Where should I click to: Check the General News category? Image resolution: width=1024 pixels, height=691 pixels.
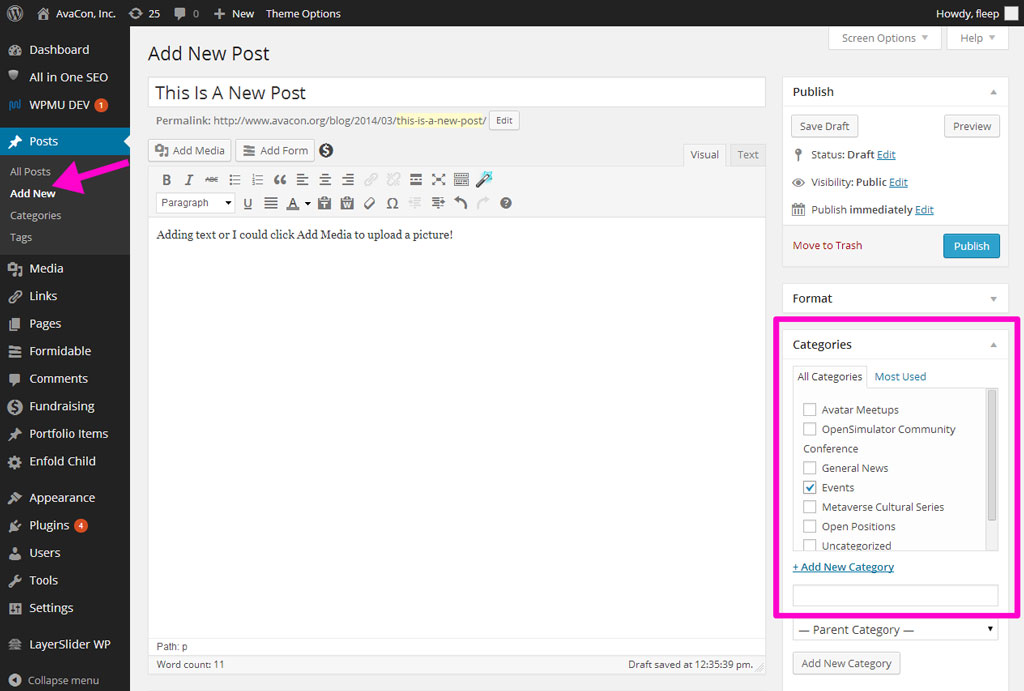pyautogui.click(x=810, y=468)
